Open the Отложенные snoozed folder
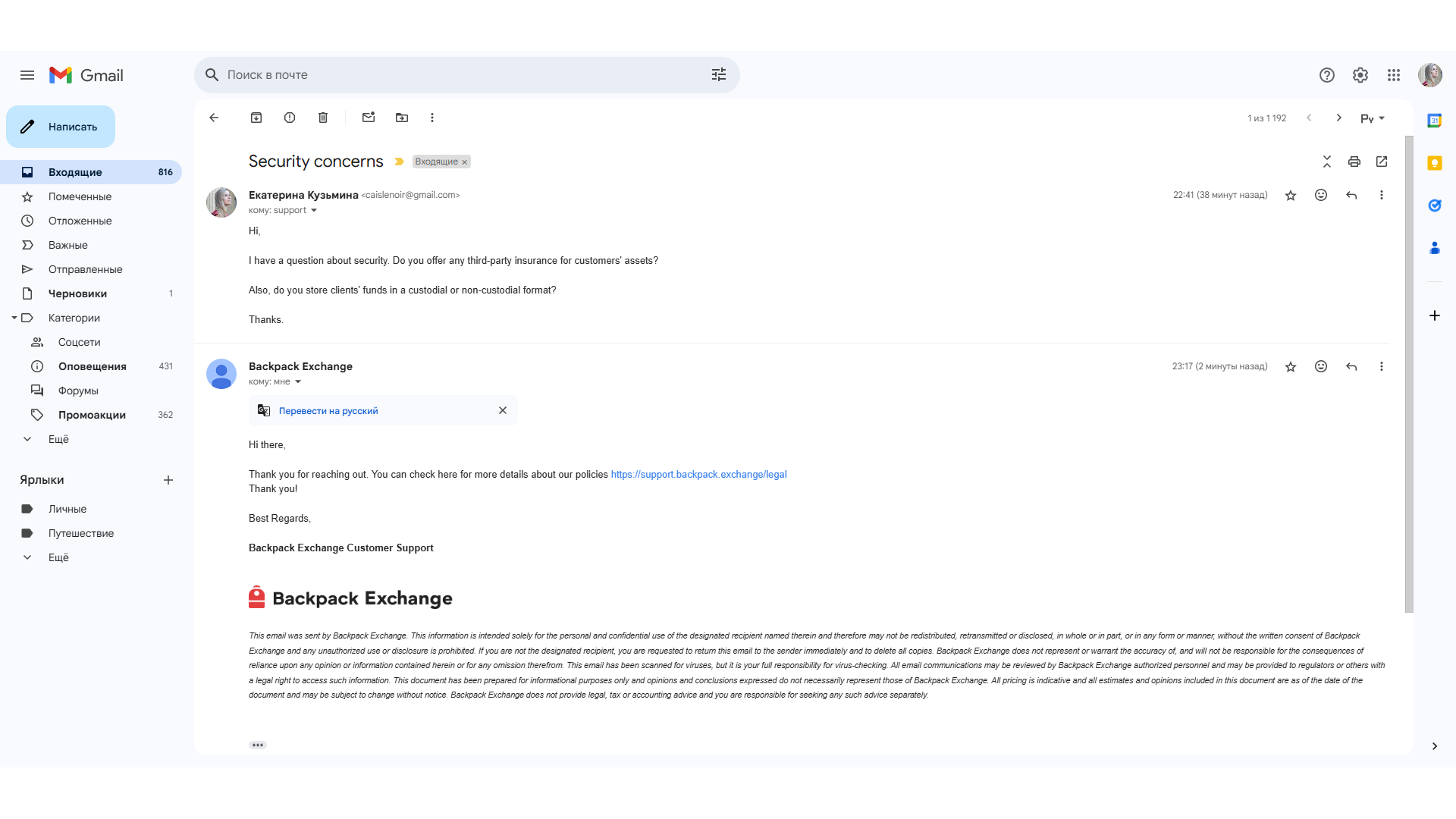 (91, 221)
